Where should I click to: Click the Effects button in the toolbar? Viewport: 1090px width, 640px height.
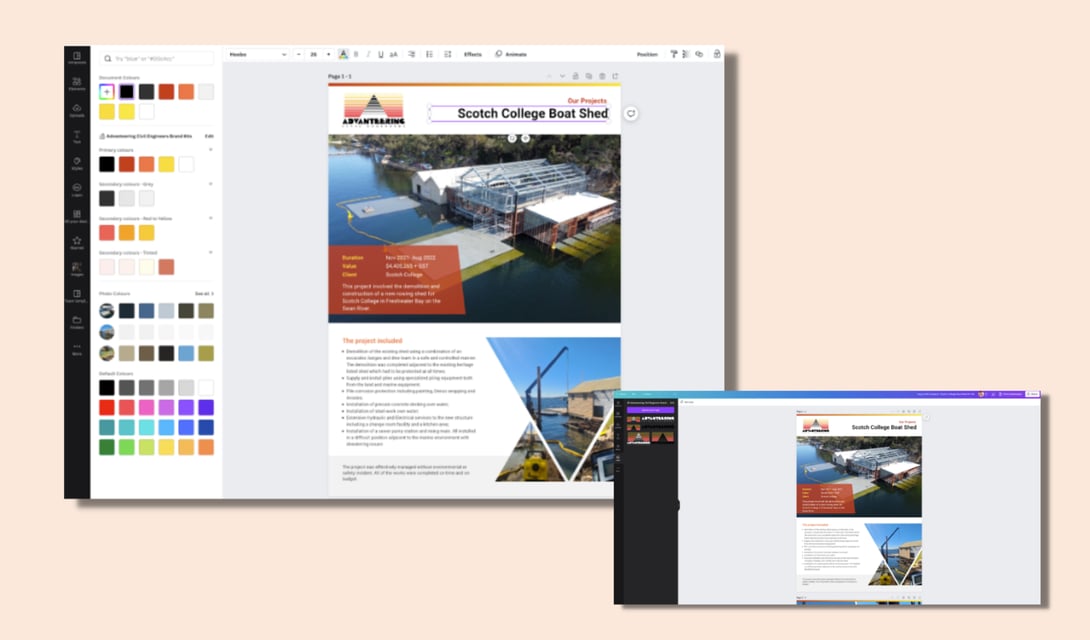(473, 54)
